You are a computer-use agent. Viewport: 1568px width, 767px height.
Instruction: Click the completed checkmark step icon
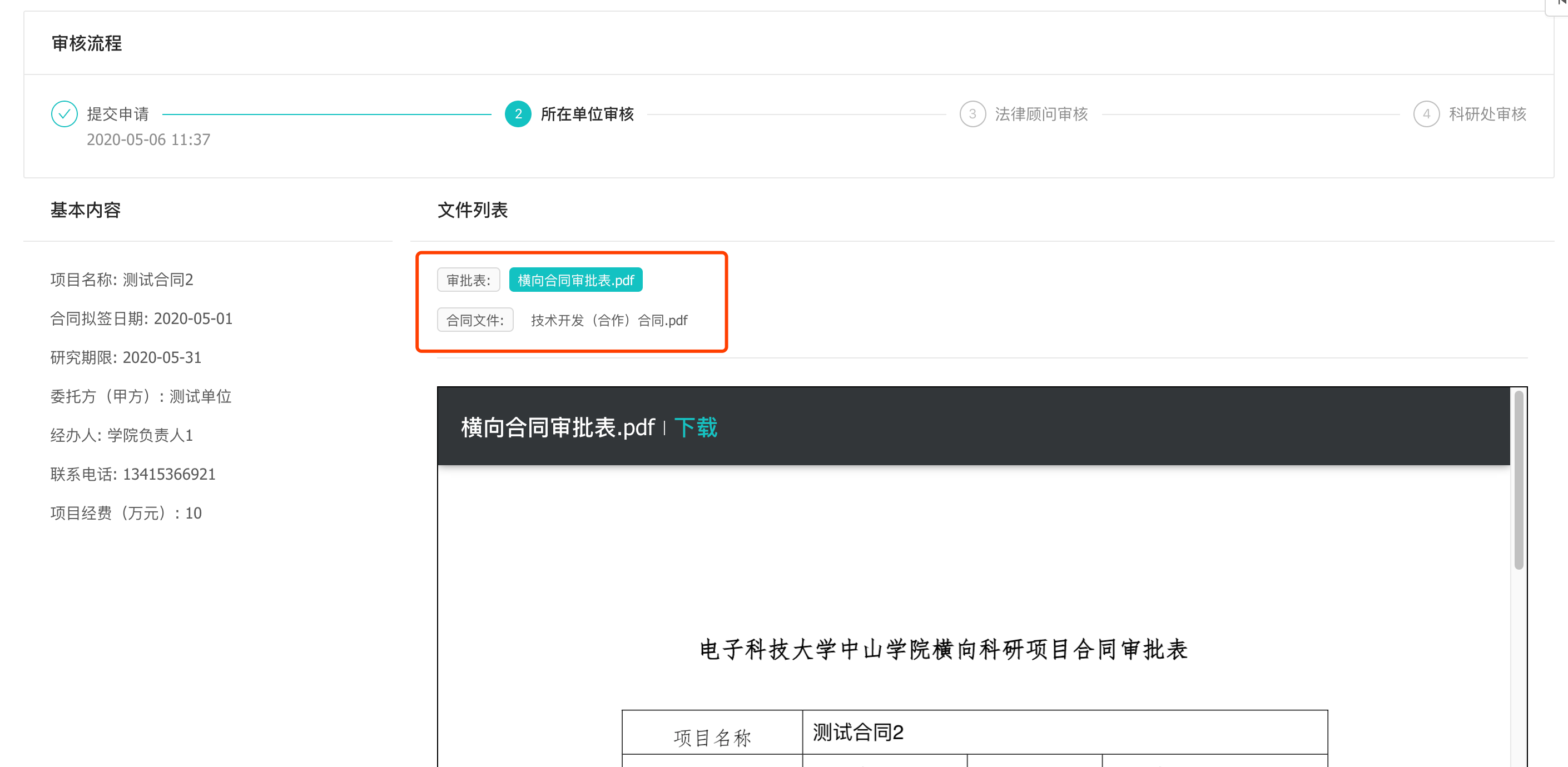(x=64, y=114)
